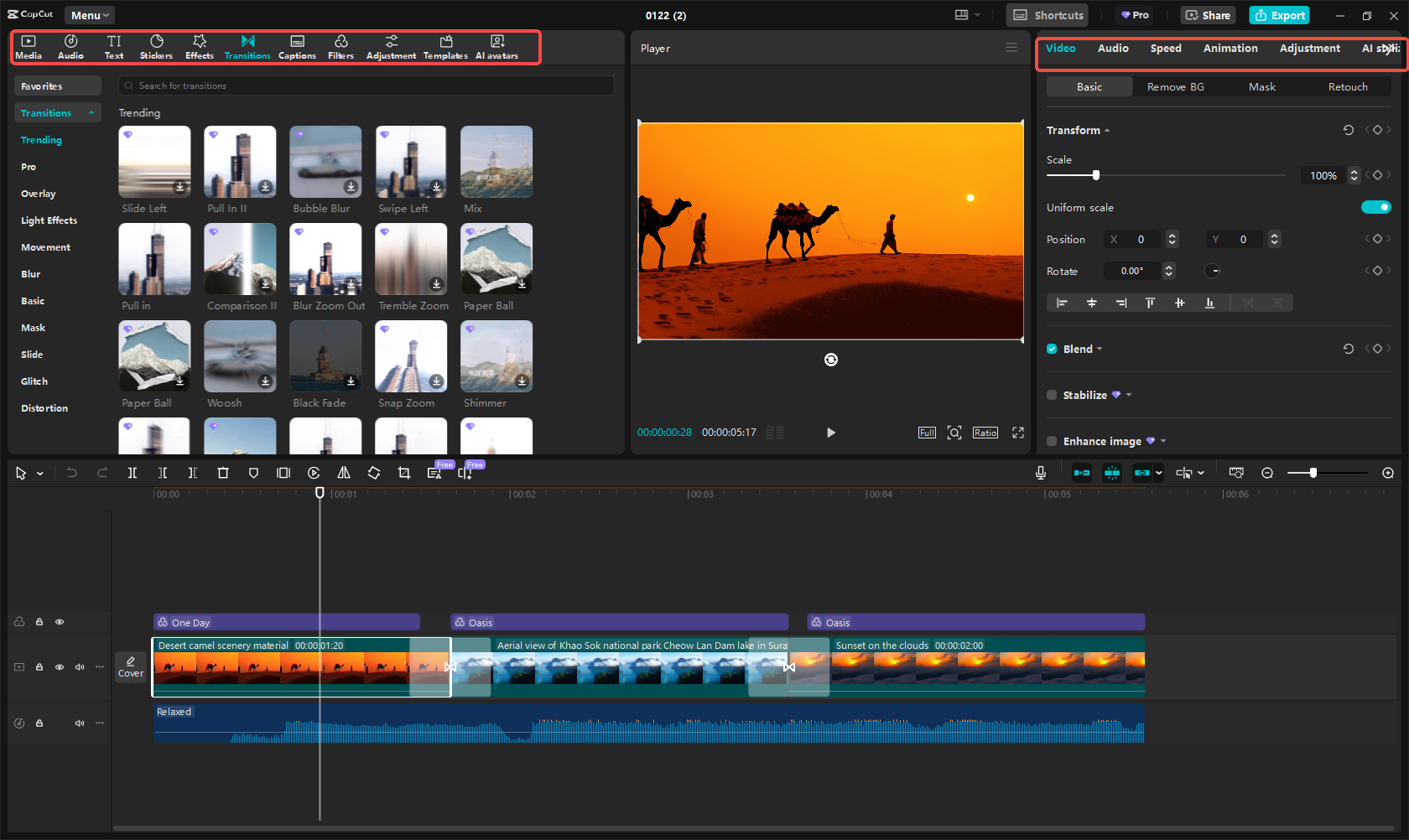Click the Shortcuts button
The height and width of the screenshot is (840, 1409).
(x=1048, y=15)
